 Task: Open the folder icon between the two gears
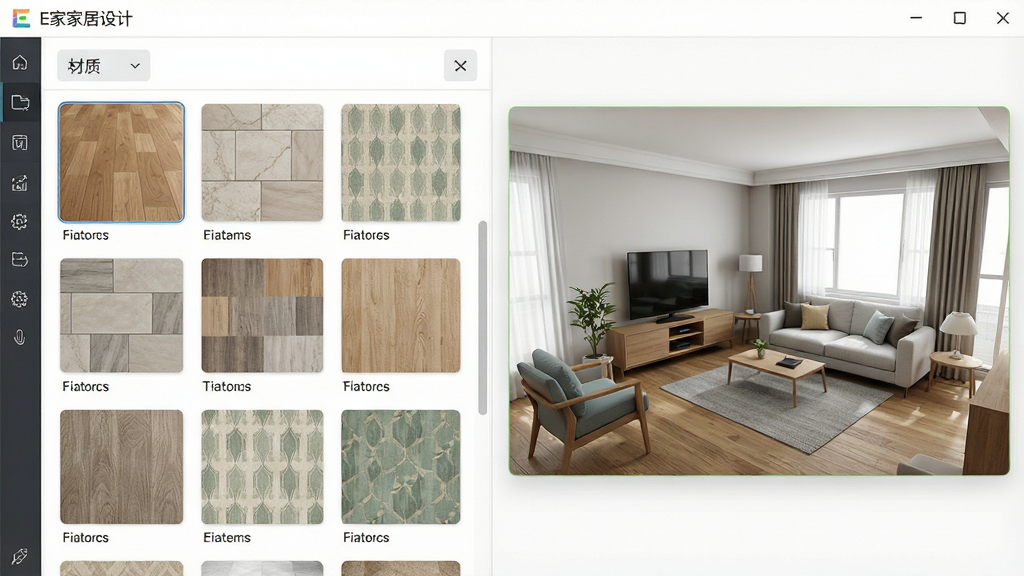(20, 259)
